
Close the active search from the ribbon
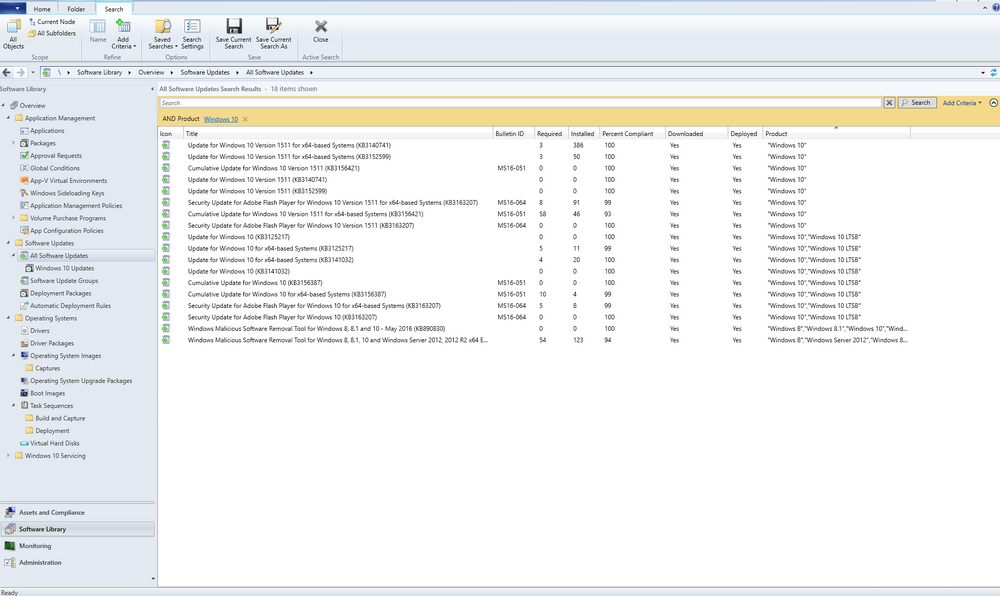(321, 31)
